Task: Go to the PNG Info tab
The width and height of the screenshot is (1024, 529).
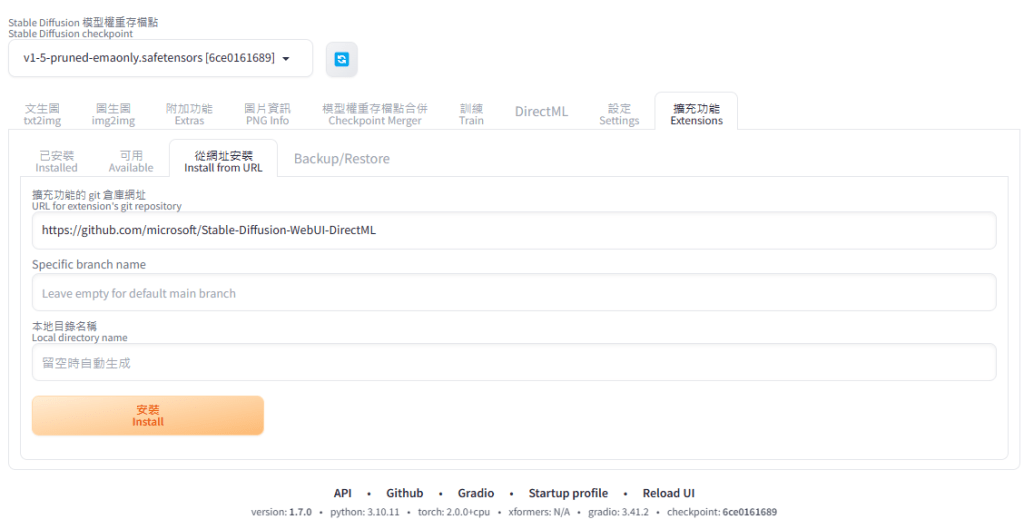Action: 267,114
